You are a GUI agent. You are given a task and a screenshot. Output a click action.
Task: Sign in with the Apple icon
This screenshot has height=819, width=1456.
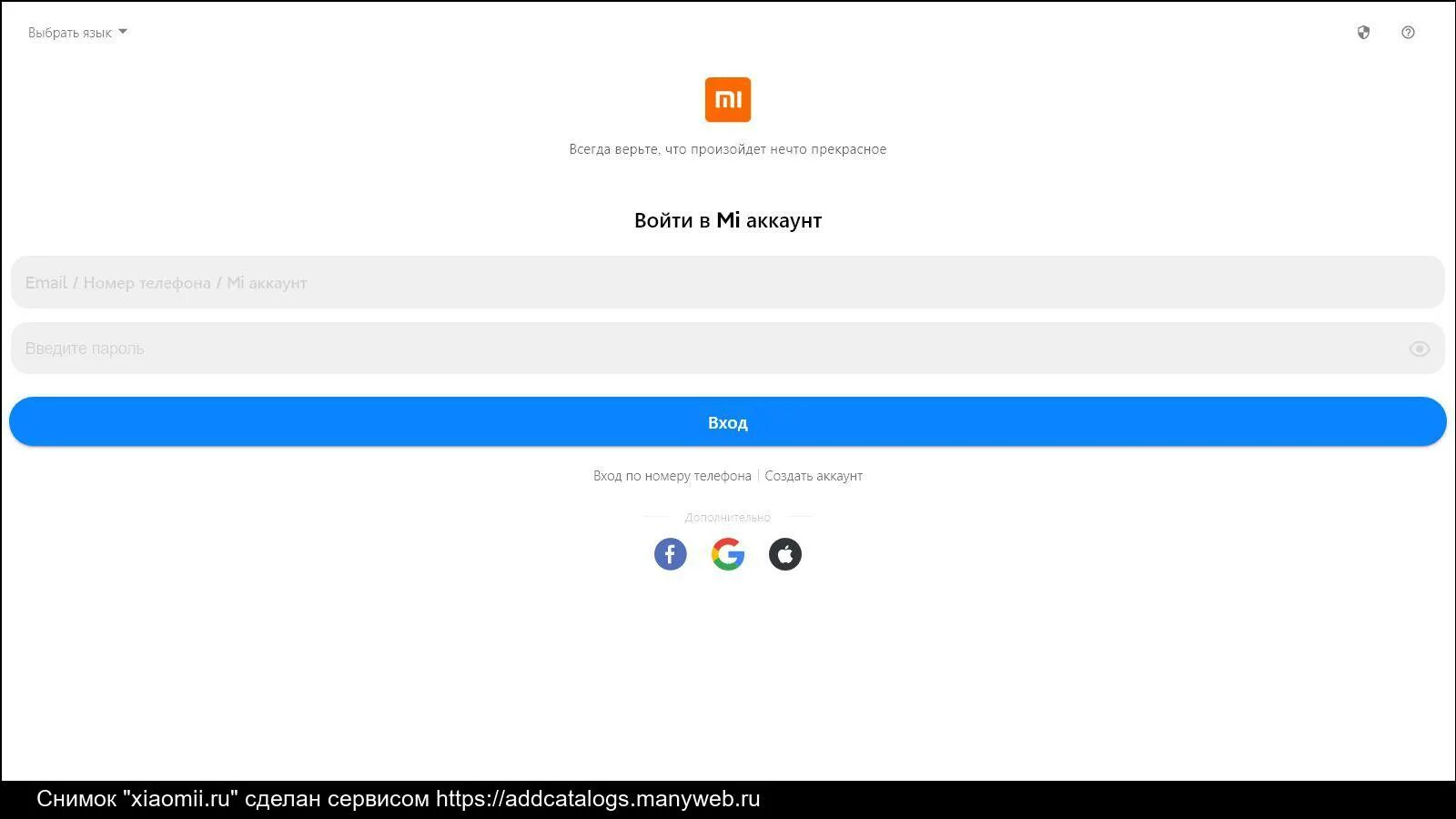pyautogui.click(x=785, y=553)
